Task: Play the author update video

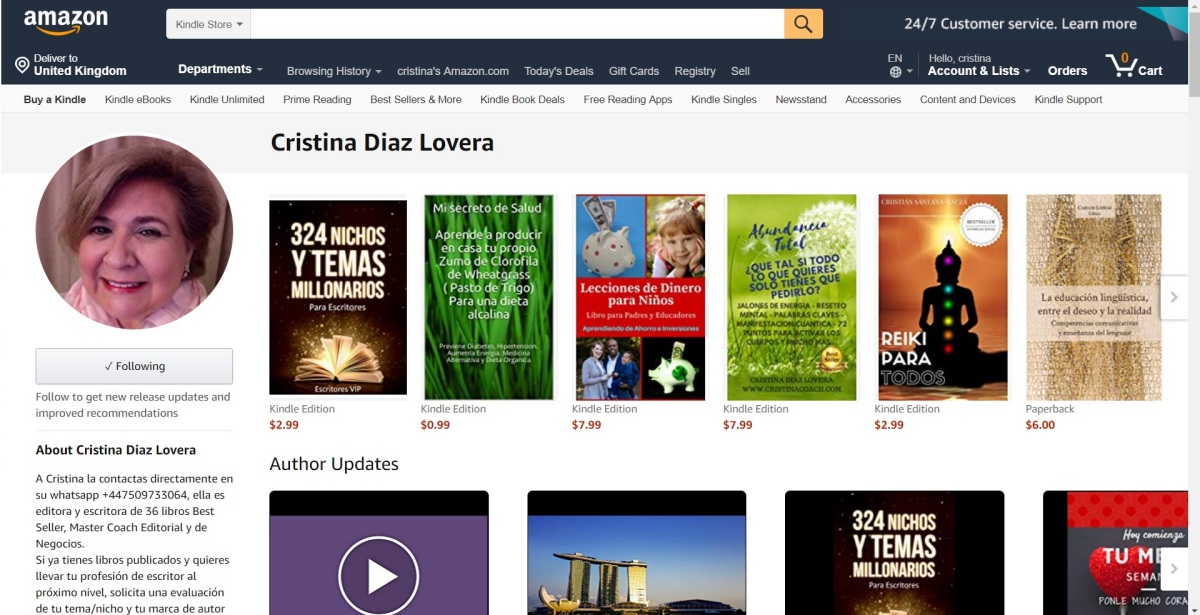Action: (x=379, y=575)
